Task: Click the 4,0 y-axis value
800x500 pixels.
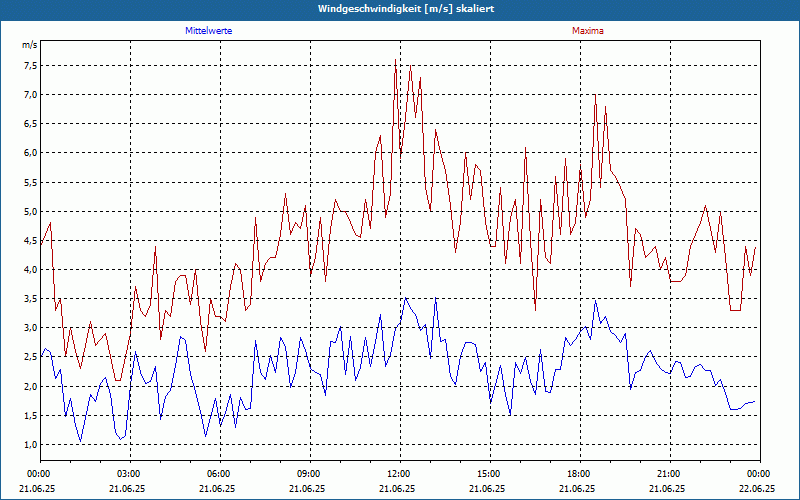Action: pos(30,269)
